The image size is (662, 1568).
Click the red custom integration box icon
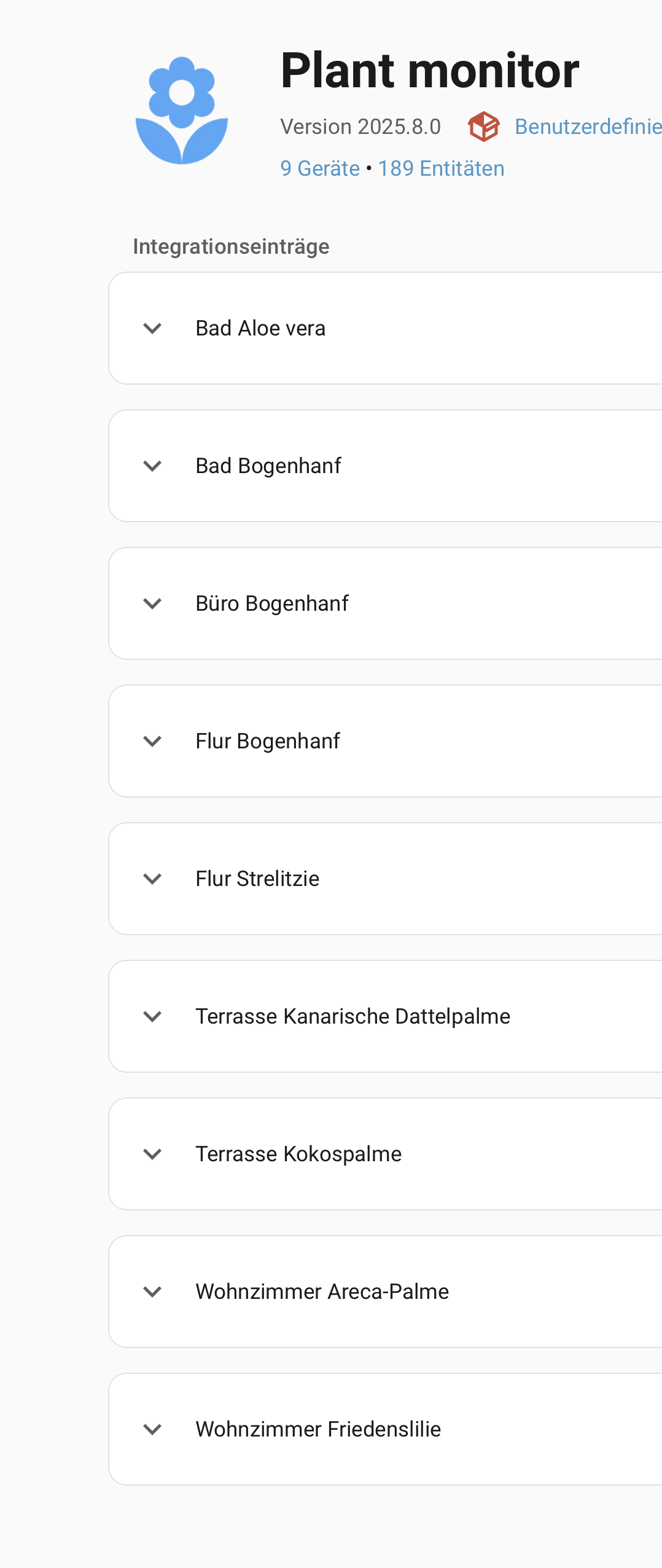coord(483,127)
